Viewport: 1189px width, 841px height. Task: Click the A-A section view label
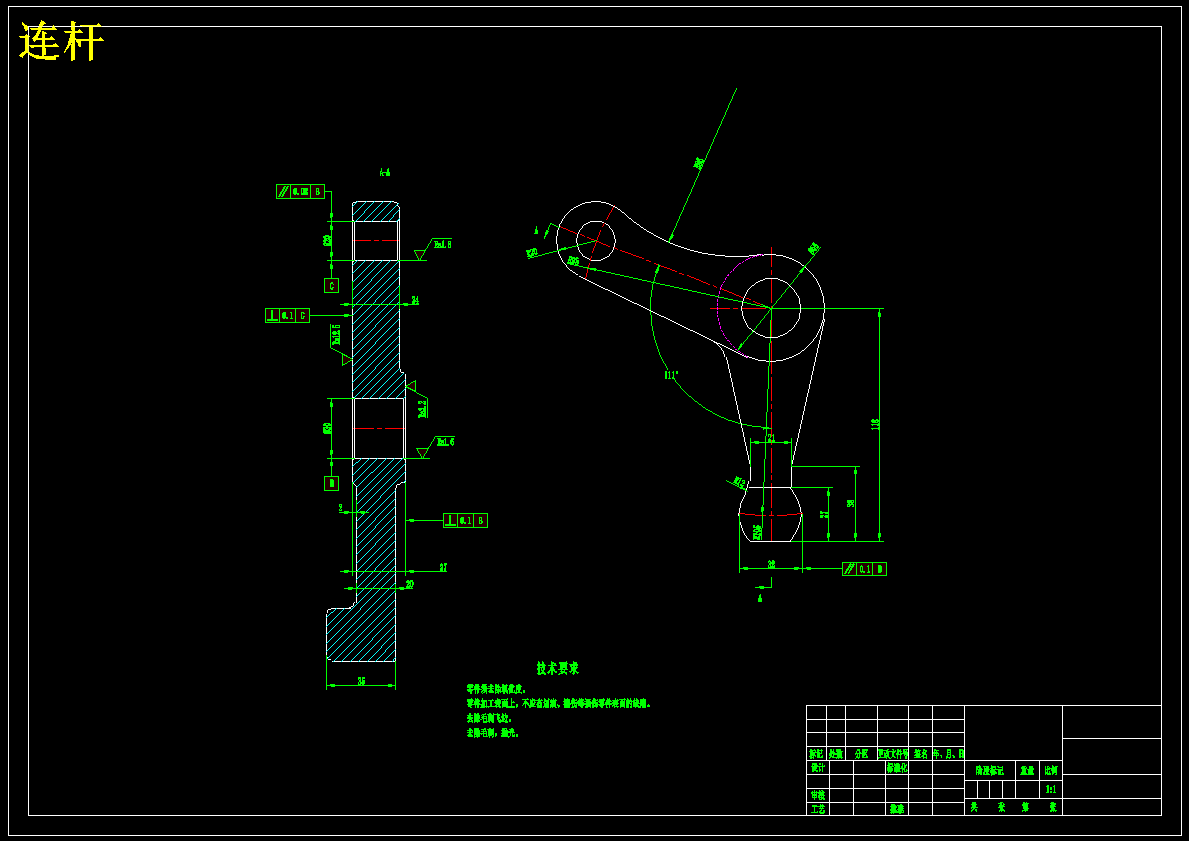(385, 173)
